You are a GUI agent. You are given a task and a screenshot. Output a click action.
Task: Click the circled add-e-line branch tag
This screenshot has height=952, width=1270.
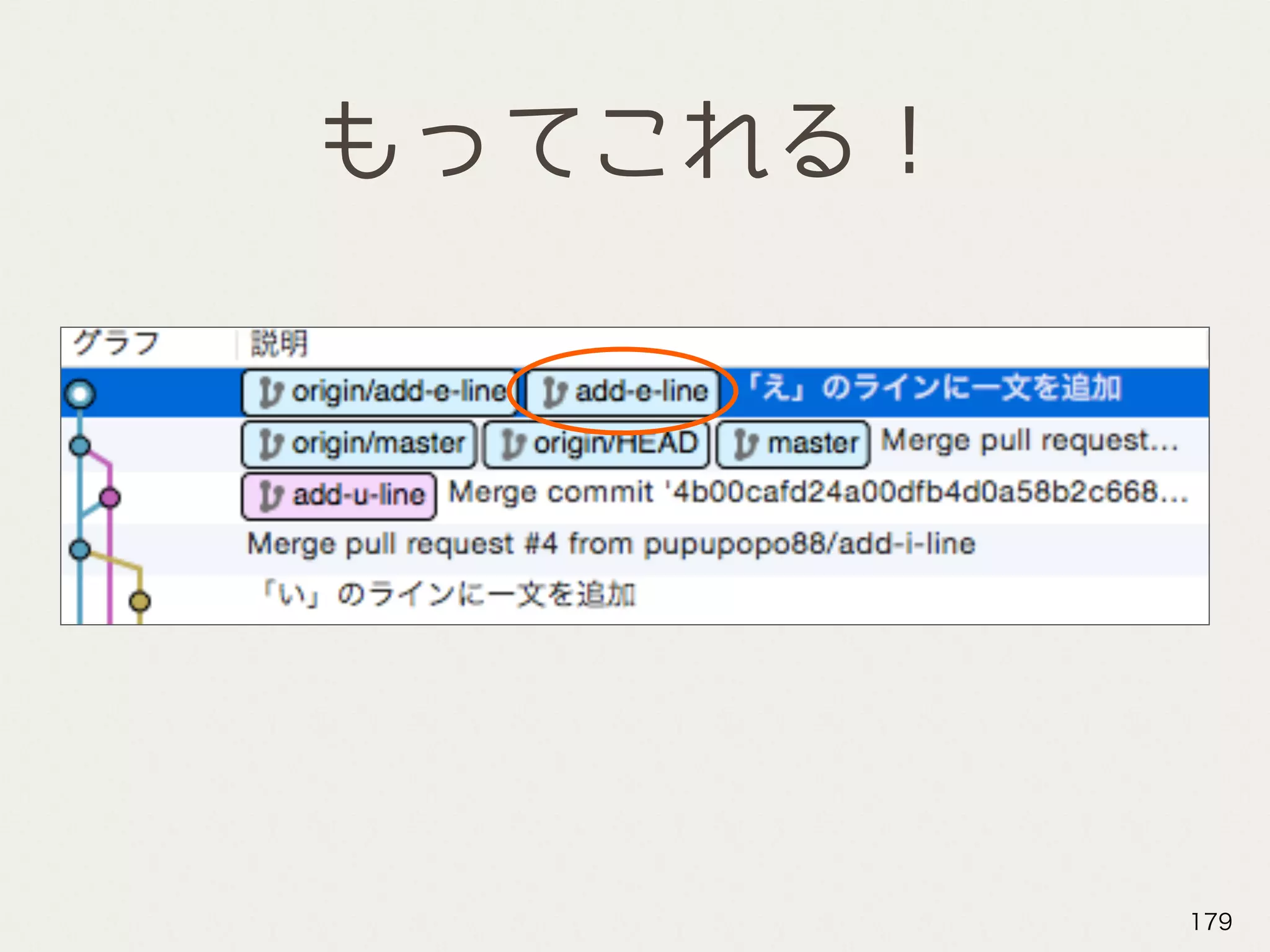(x=623, y=392)
